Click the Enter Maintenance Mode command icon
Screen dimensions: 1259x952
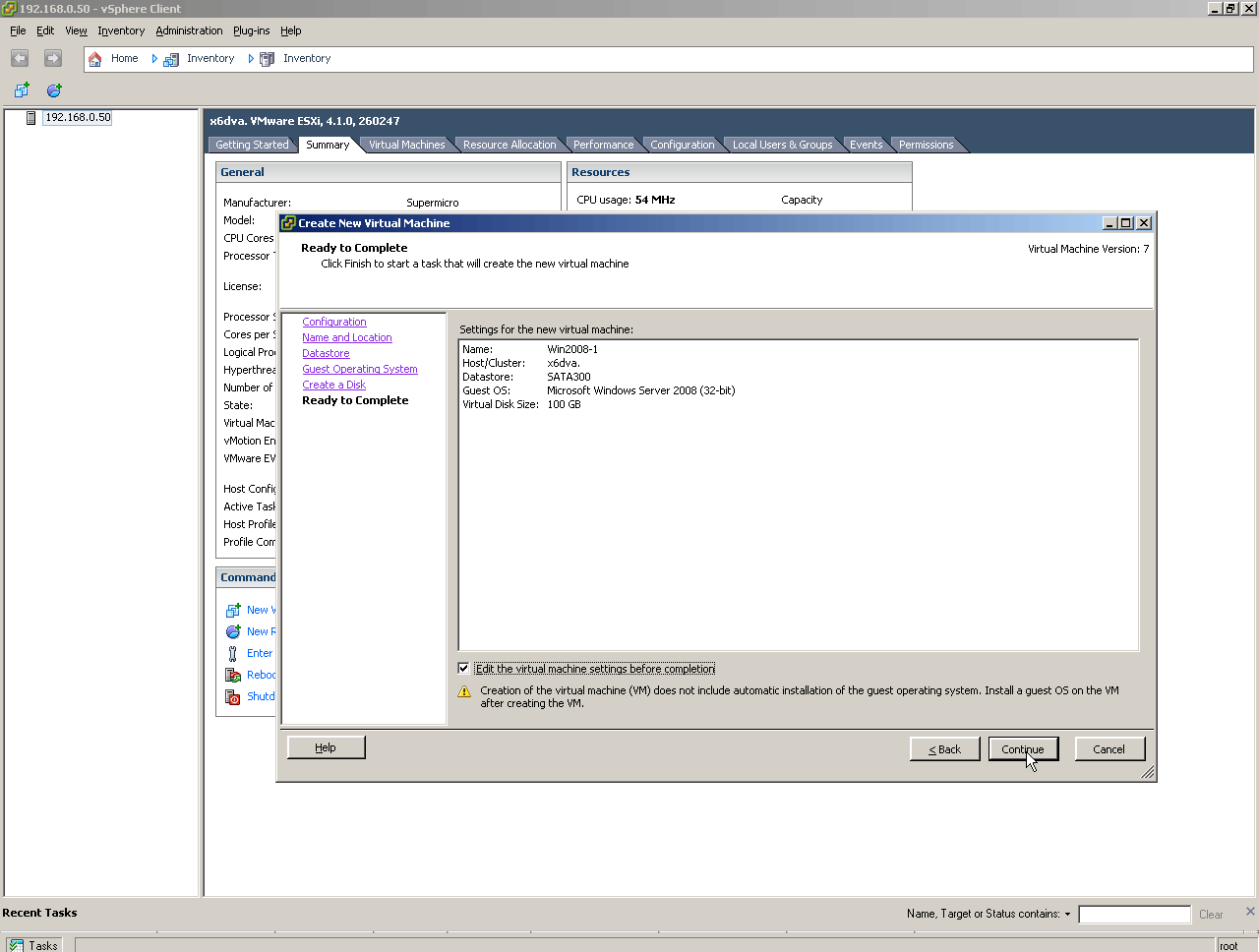coord(233,653)
